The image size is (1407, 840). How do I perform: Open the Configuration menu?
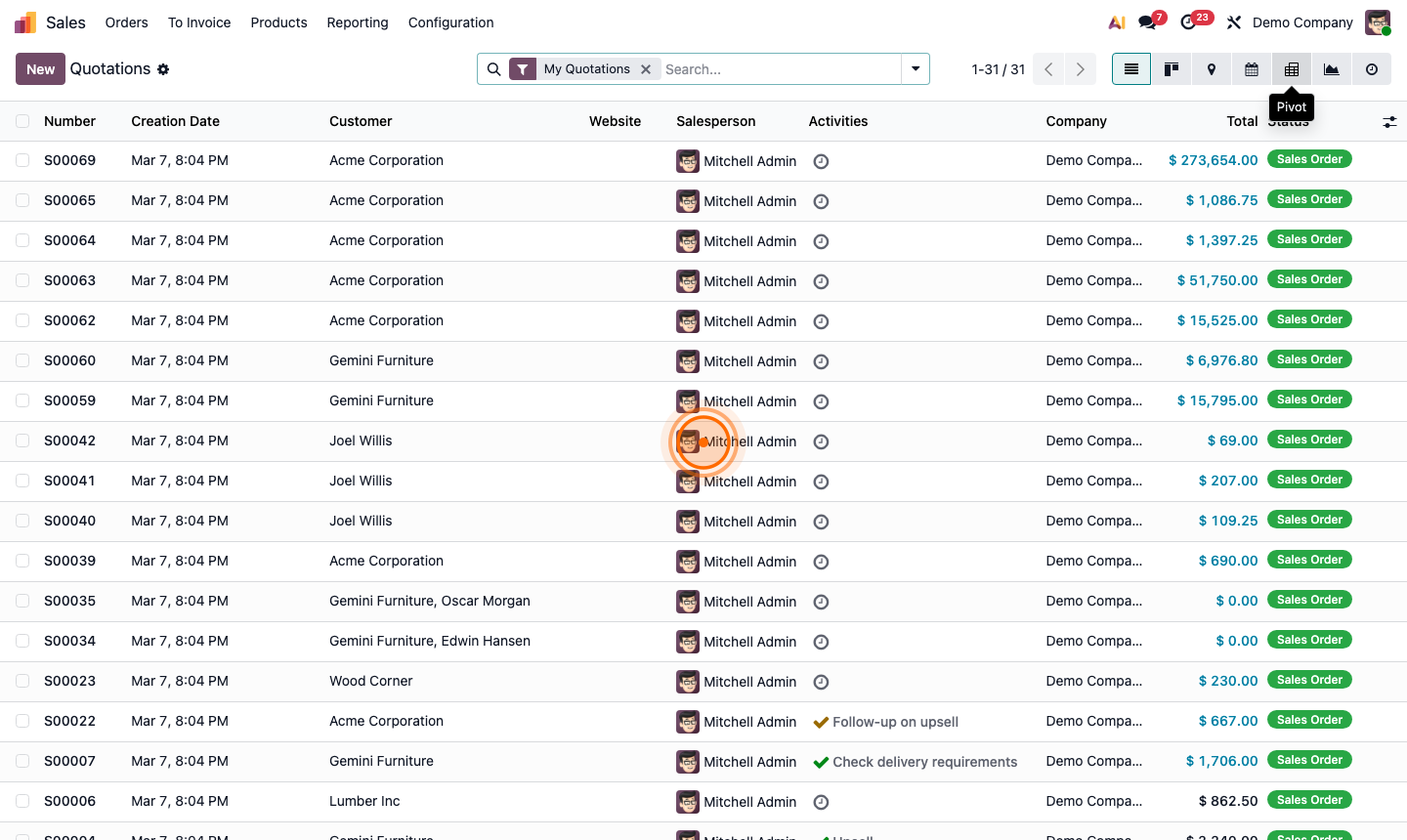pyautogui.click(x=450, y=22)
